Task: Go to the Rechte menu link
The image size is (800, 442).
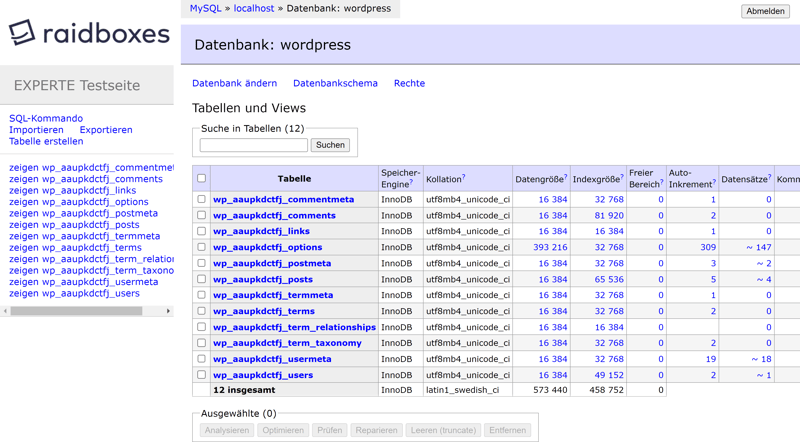Action: coord(409,83)
